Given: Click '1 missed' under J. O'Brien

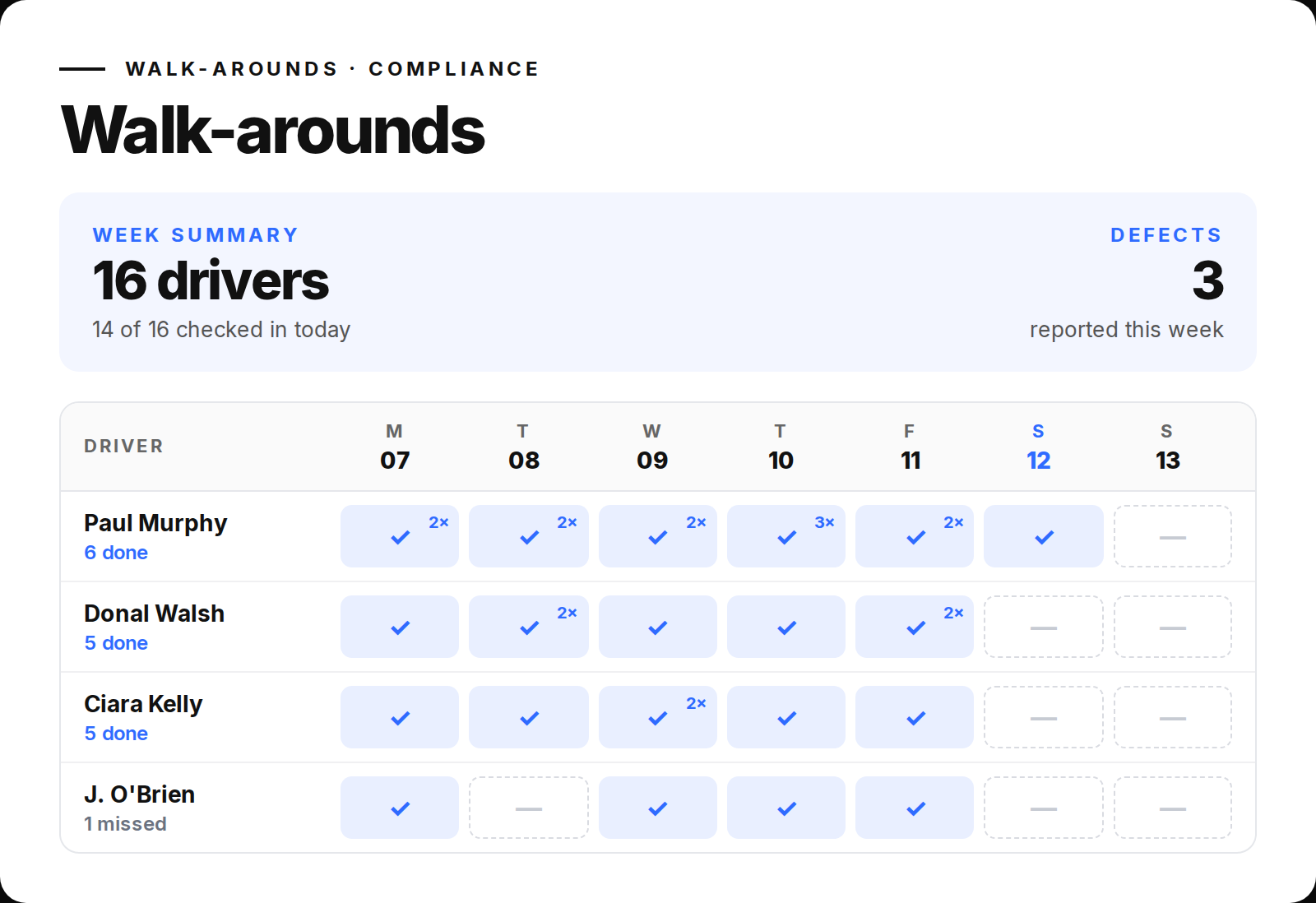Looking at the screenshot, I should (125, 824).
